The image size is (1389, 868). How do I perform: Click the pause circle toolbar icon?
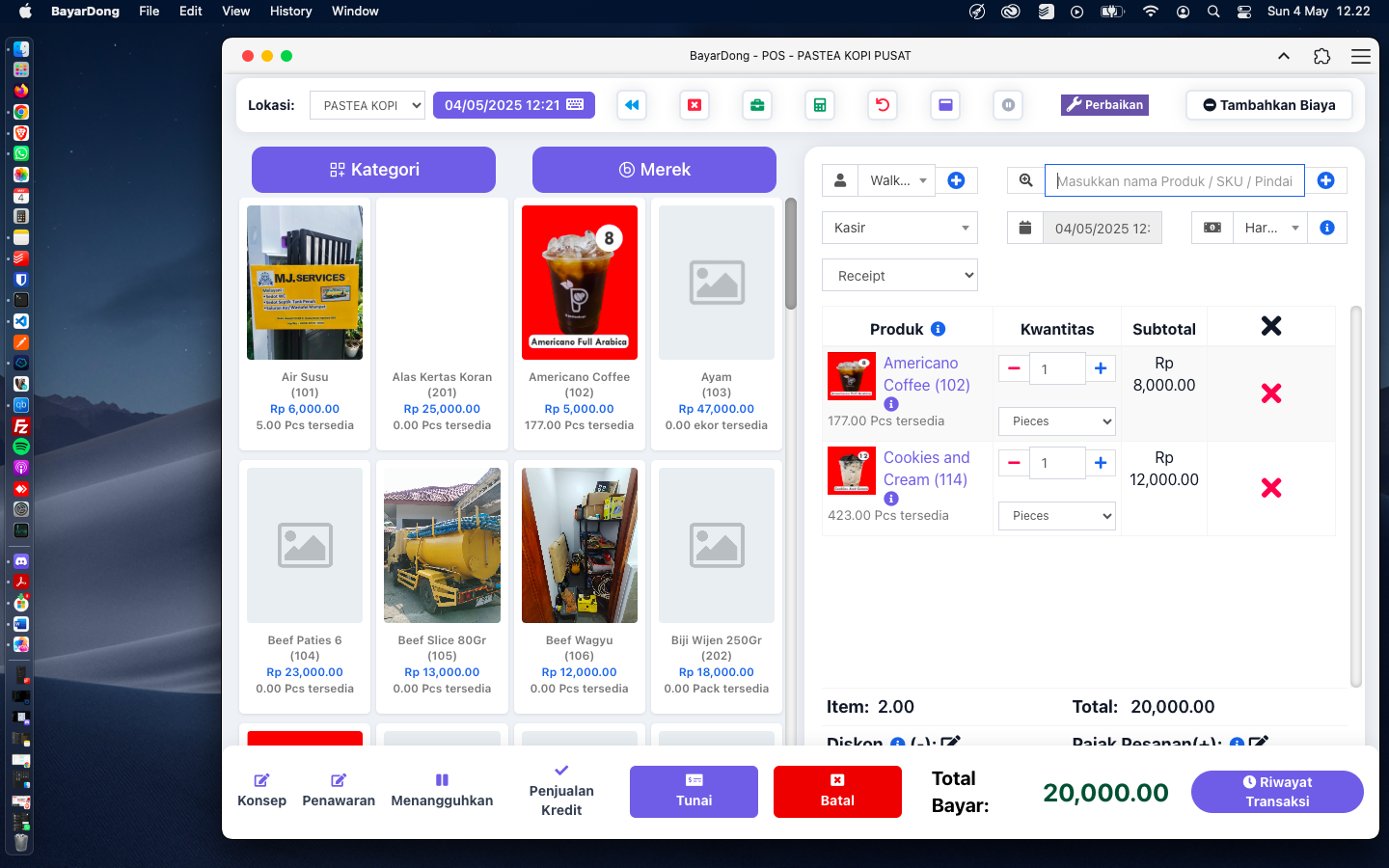[1008, 105]
